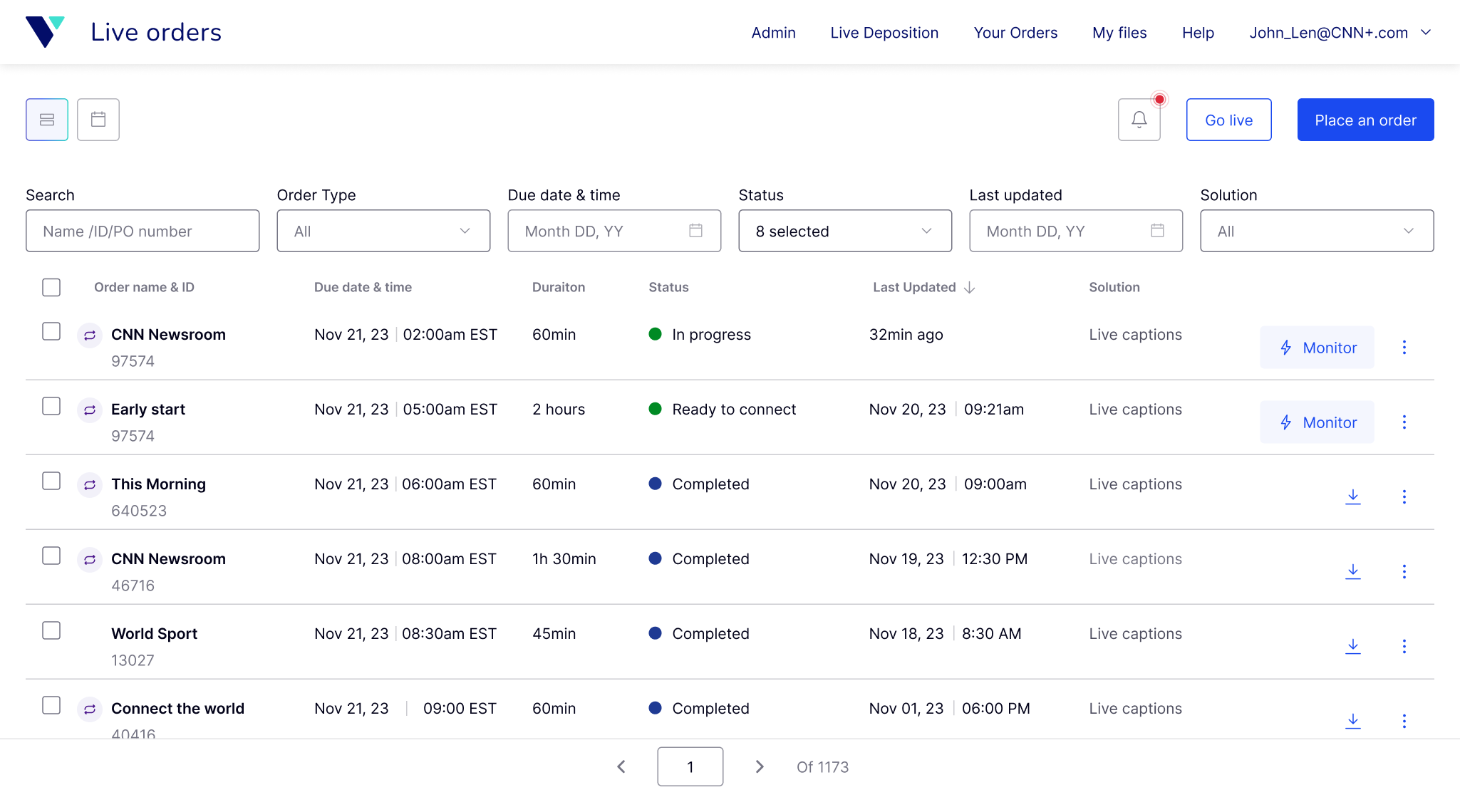This screenshot has height=812, width=1460.
Task: Open the Help menu
Action: pyautogui.click(x=1198, y=33)
